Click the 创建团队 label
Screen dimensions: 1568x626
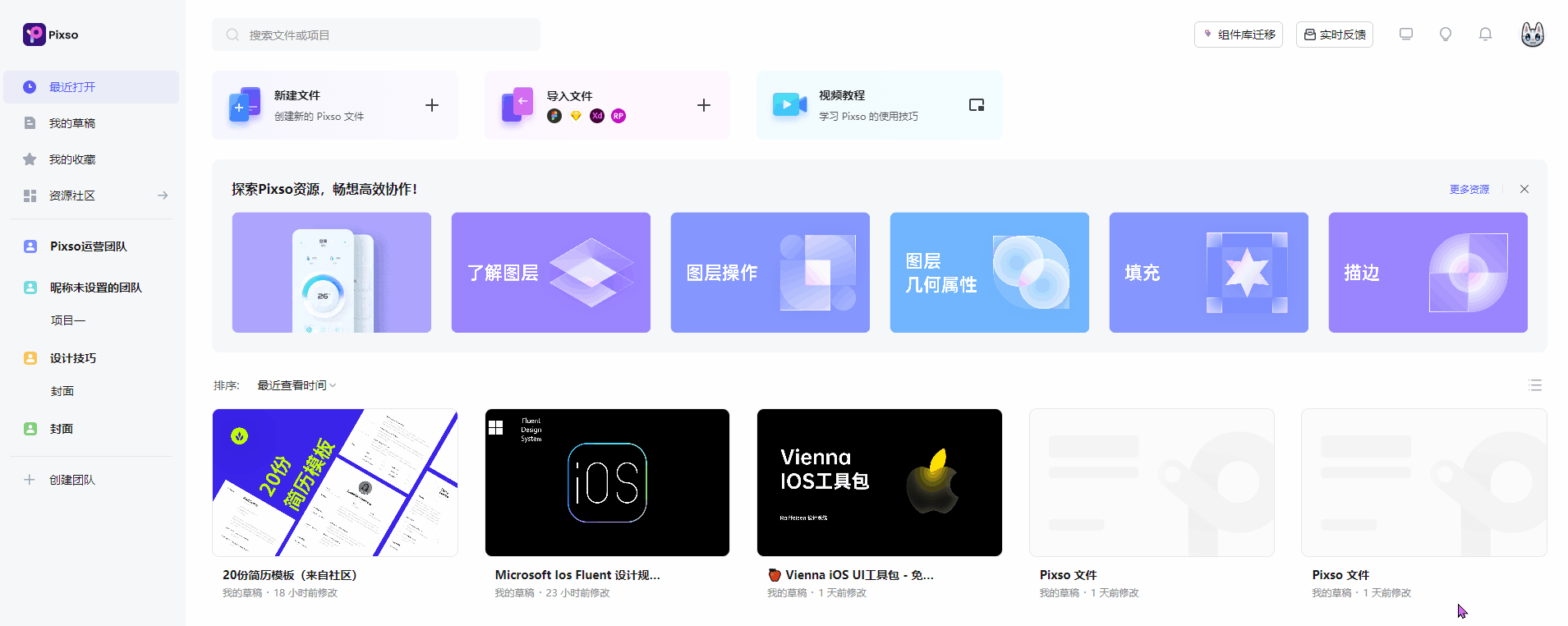tap(72, 480)
